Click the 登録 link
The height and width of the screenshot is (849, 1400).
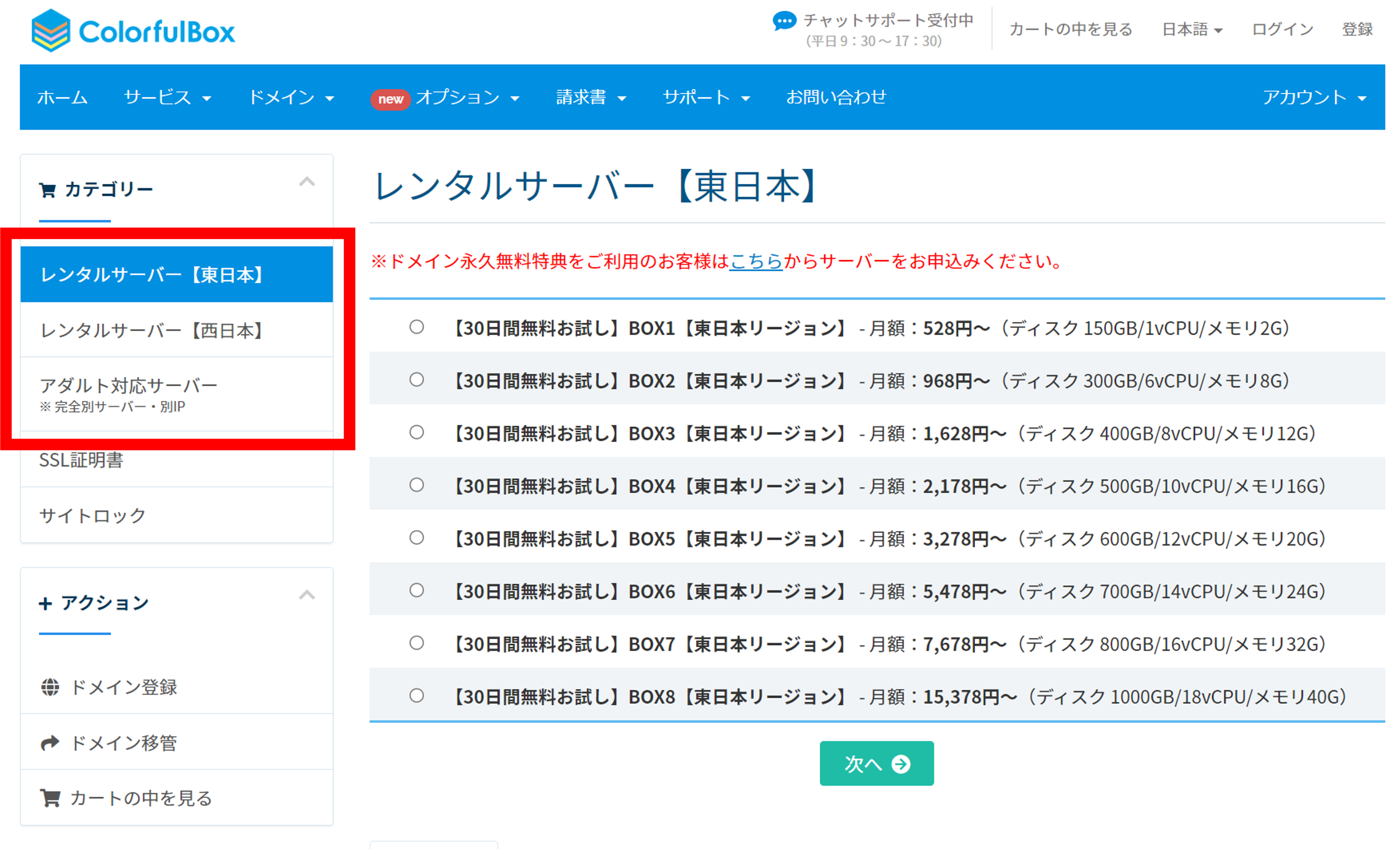[1357, 29]
